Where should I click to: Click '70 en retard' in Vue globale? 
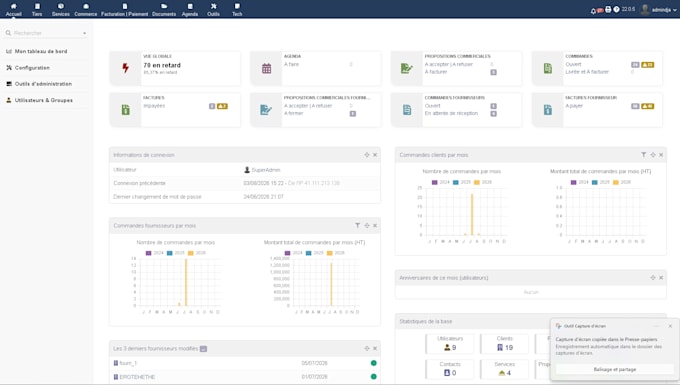click(162, 65)
